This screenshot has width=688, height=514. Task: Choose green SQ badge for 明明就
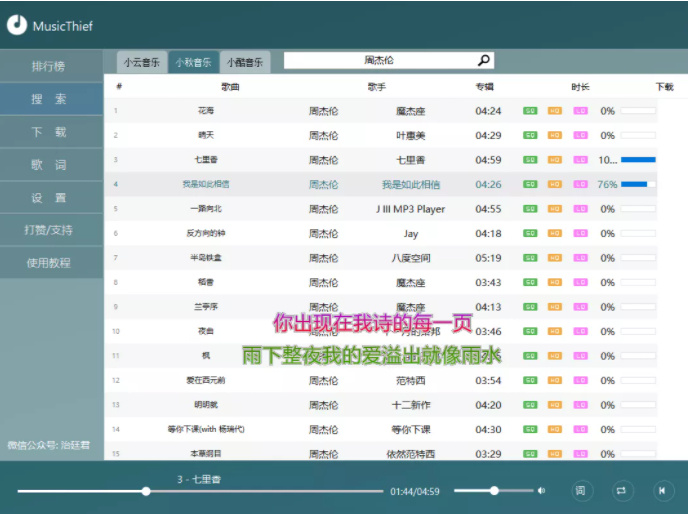point(530,405)
